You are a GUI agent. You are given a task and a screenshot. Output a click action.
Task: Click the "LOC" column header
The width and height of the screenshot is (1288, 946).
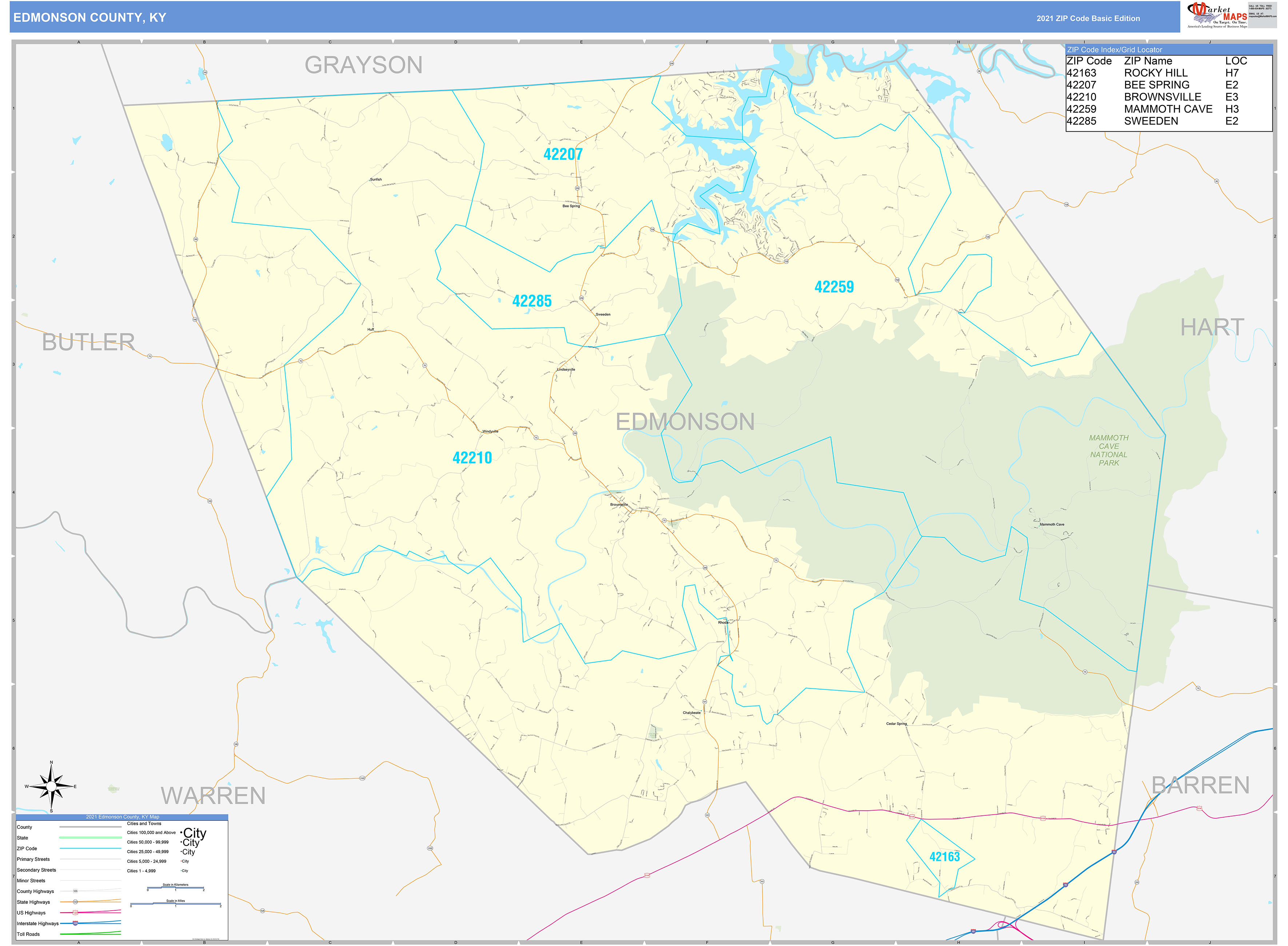point(1236,61)
